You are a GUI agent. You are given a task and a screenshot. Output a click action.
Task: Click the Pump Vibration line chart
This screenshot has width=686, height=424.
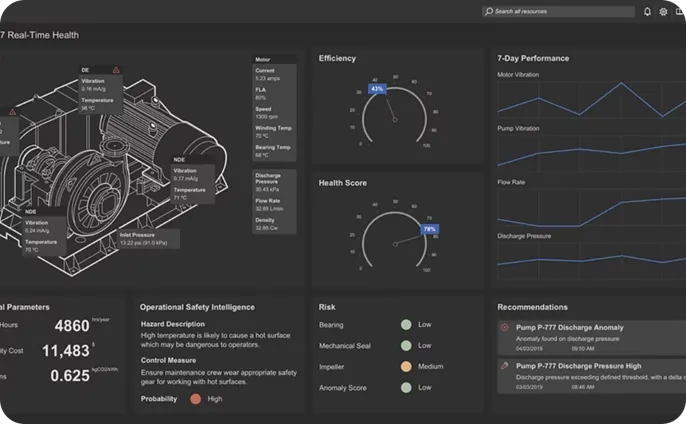coord(592,153)
